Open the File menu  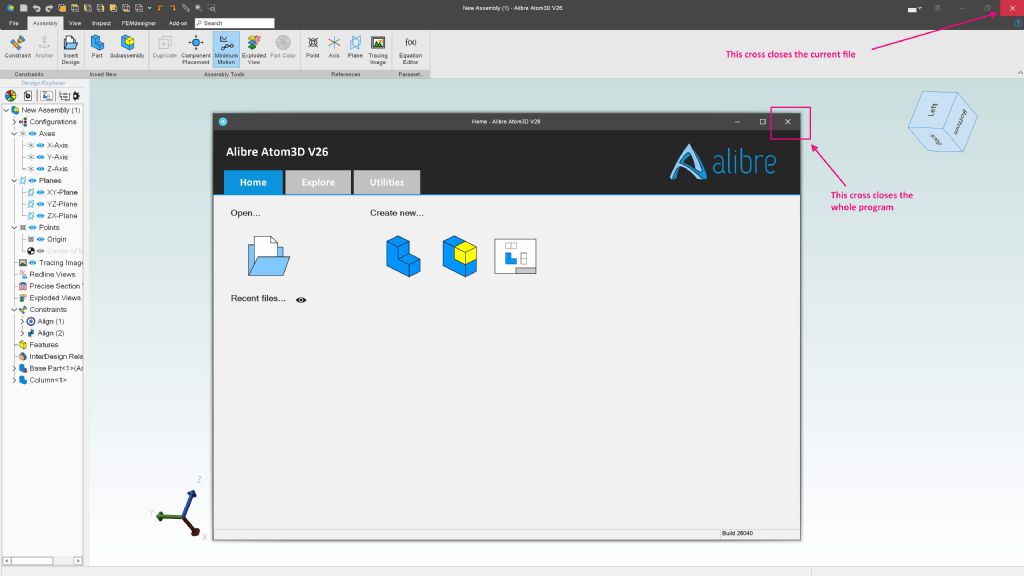coord(14,23)
